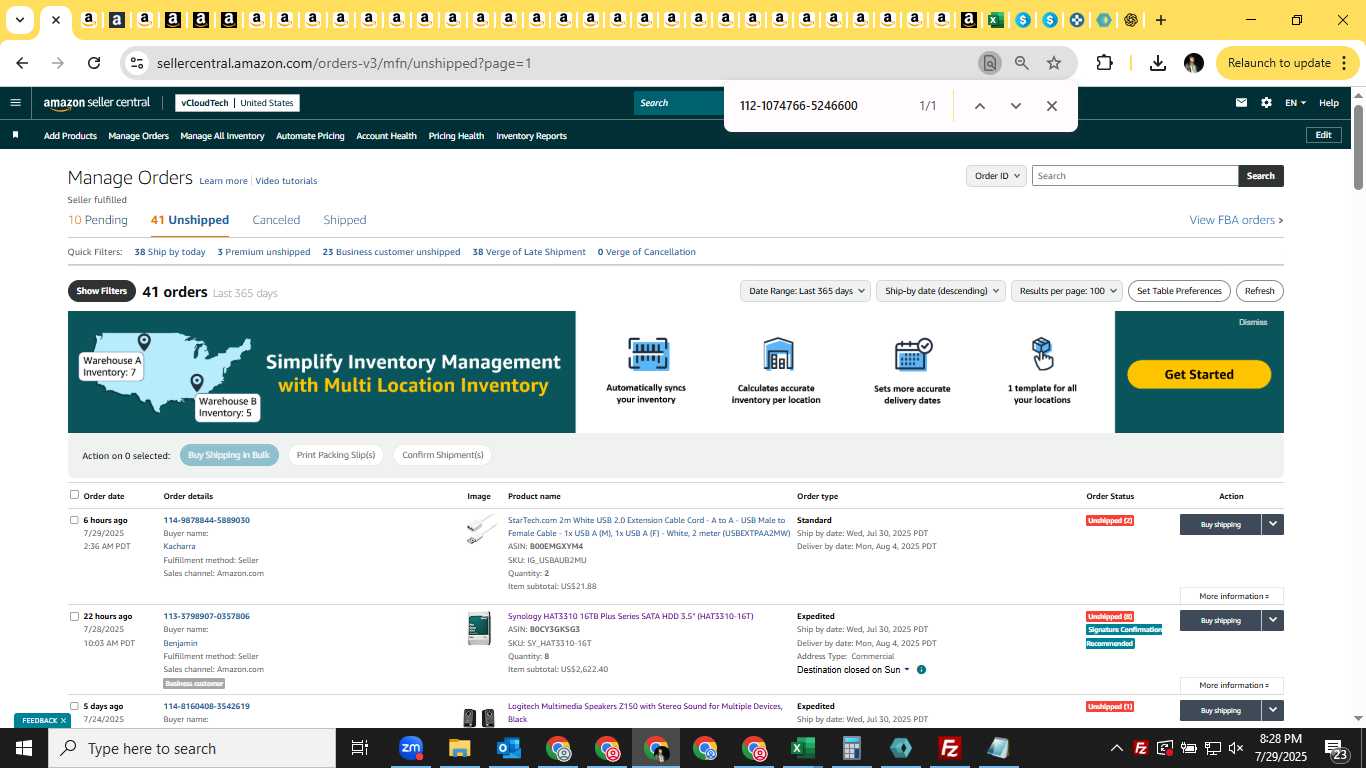Open the Seller Central settings gear
Screen dimensions: 1366x768
point(1266,102)
